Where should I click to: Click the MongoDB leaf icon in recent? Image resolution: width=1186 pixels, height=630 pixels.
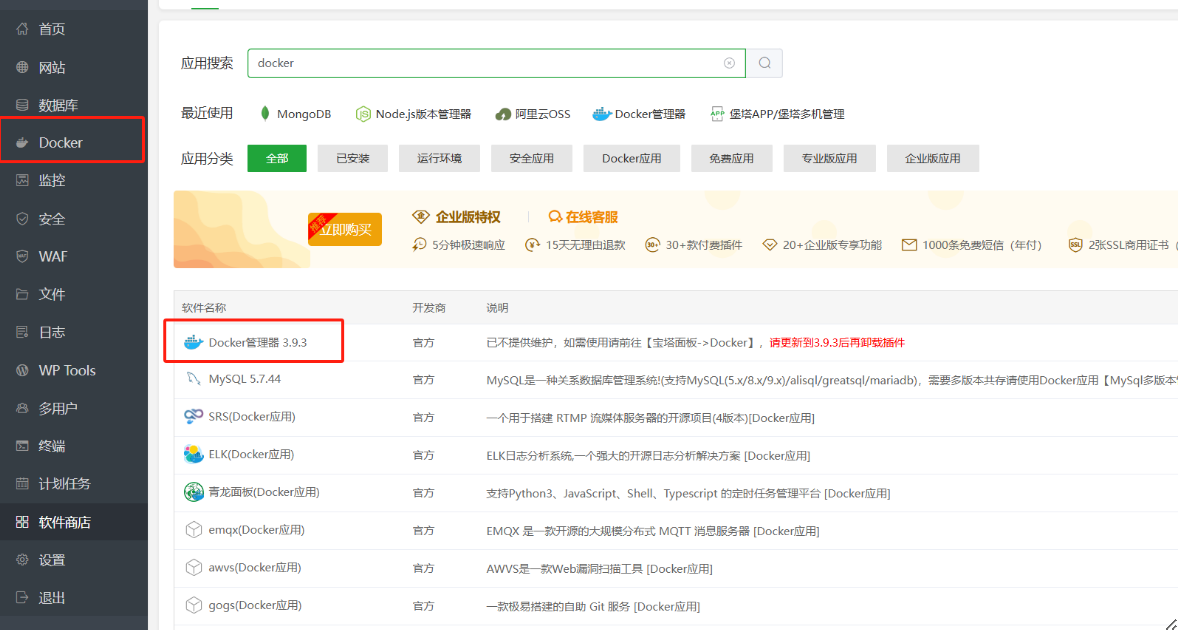265,114
